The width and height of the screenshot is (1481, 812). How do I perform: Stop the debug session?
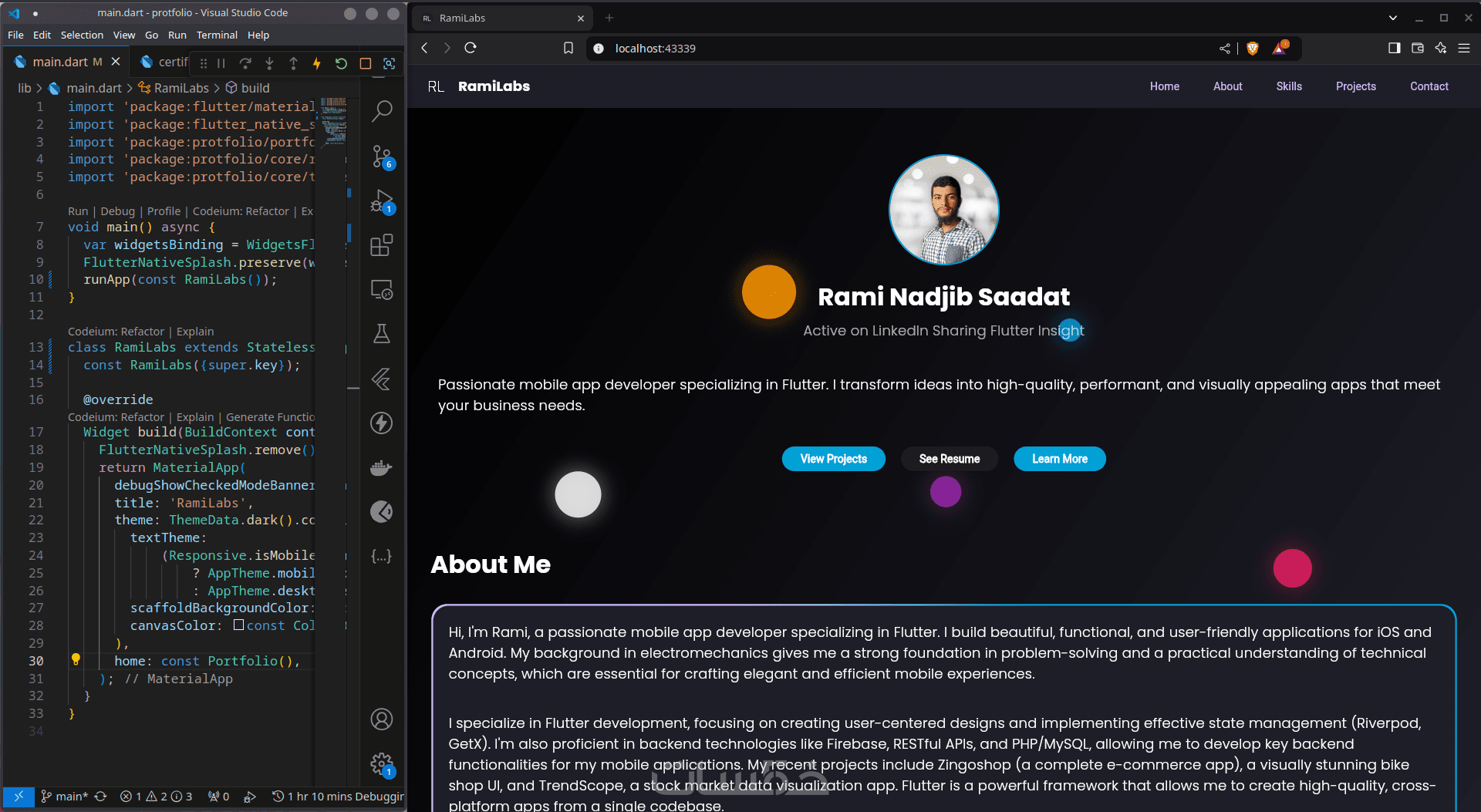tap(366, 63)
